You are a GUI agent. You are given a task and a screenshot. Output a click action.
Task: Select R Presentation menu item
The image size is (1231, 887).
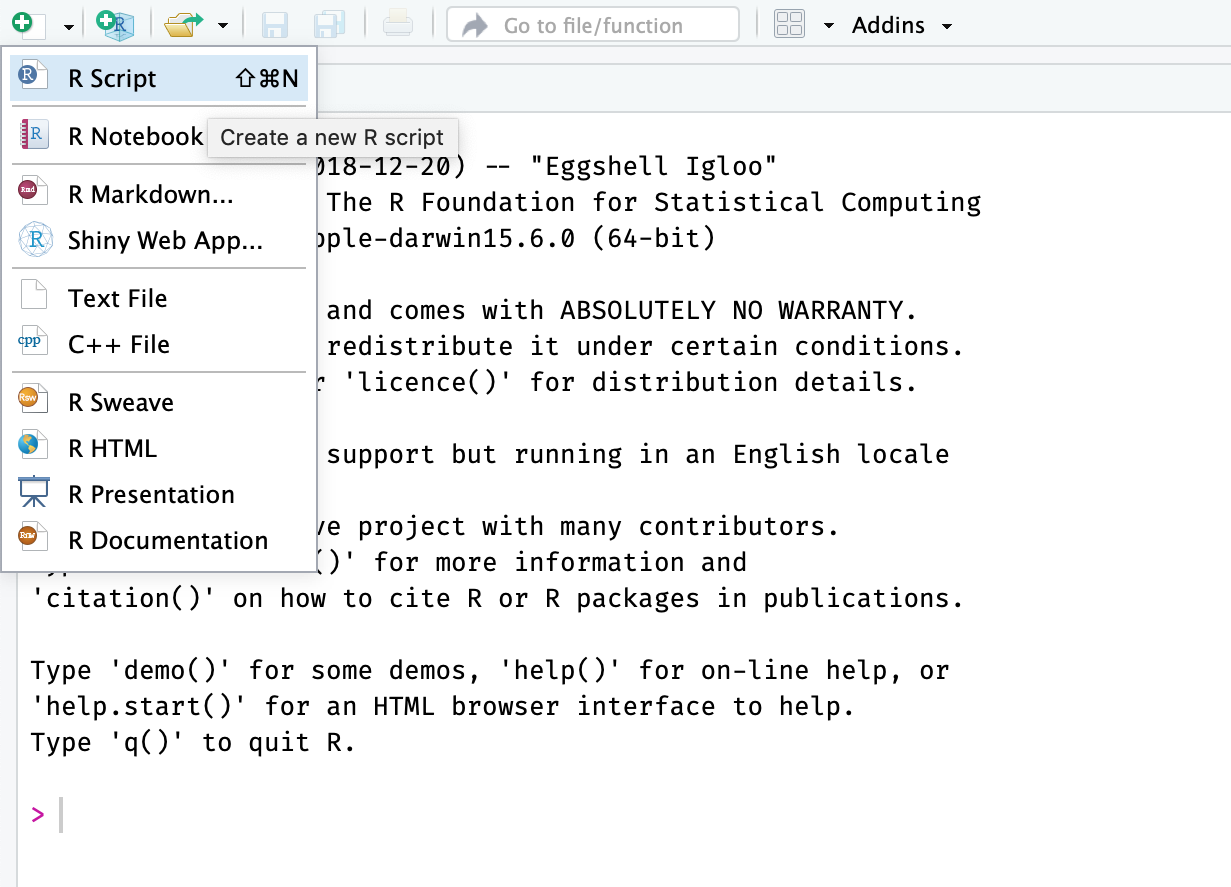(x=160, y=494)
